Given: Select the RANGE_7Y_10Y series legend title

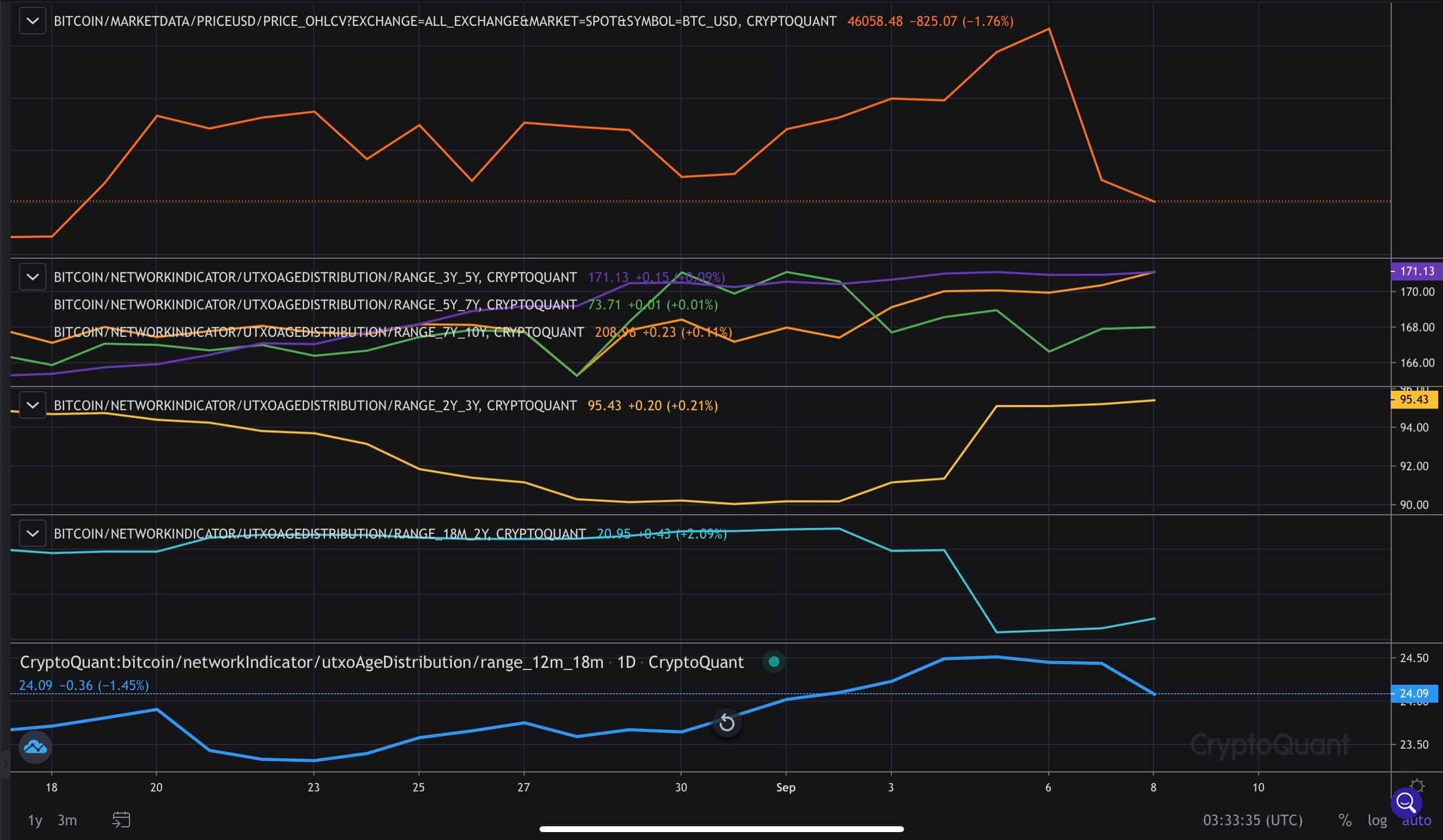Looking at the screenshot, I should 319,332.
